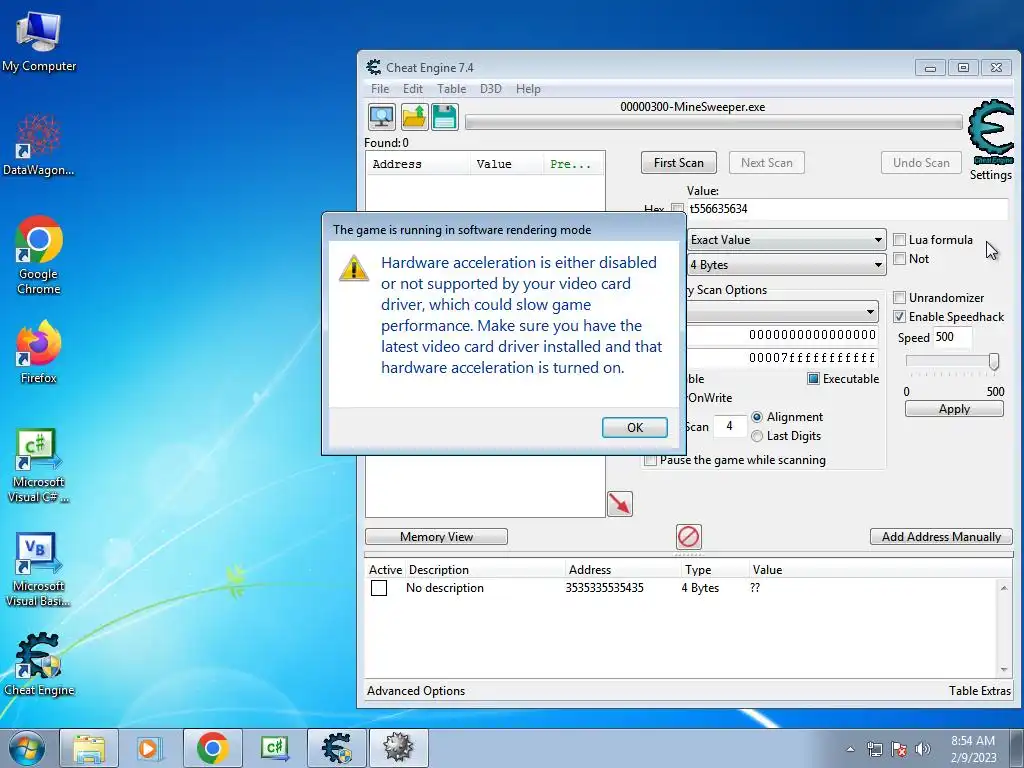Activate the No description address entry checkbox
The image size is (1024, 768).
pos(379,588)
